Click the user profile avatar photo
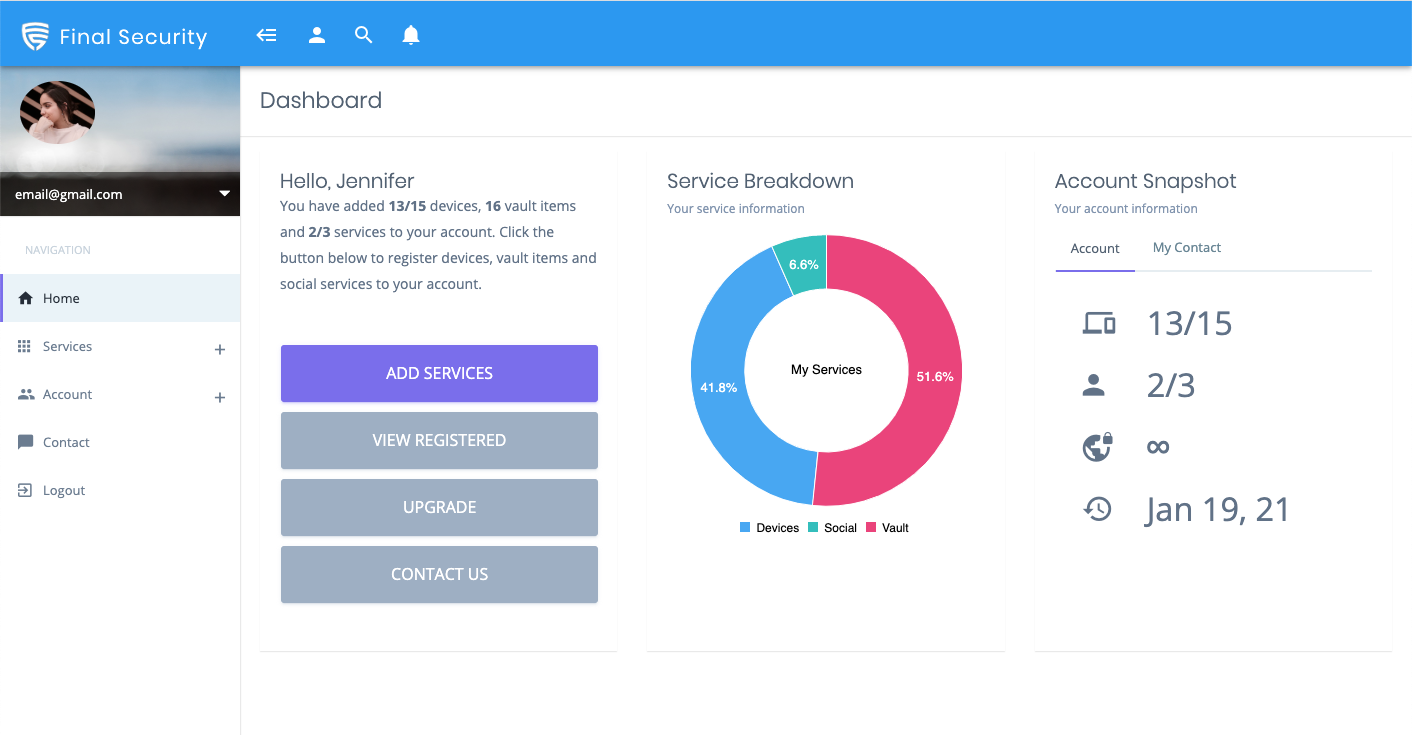Image resolution: width=1412 pixels, height=735 pixels. [x=57, y=112]
